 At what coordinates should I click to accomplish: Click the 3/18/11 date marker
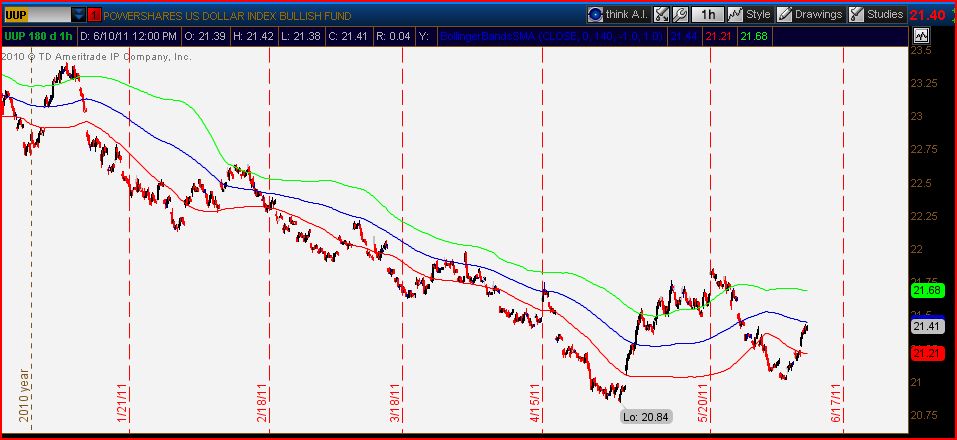tap(394, 402)
